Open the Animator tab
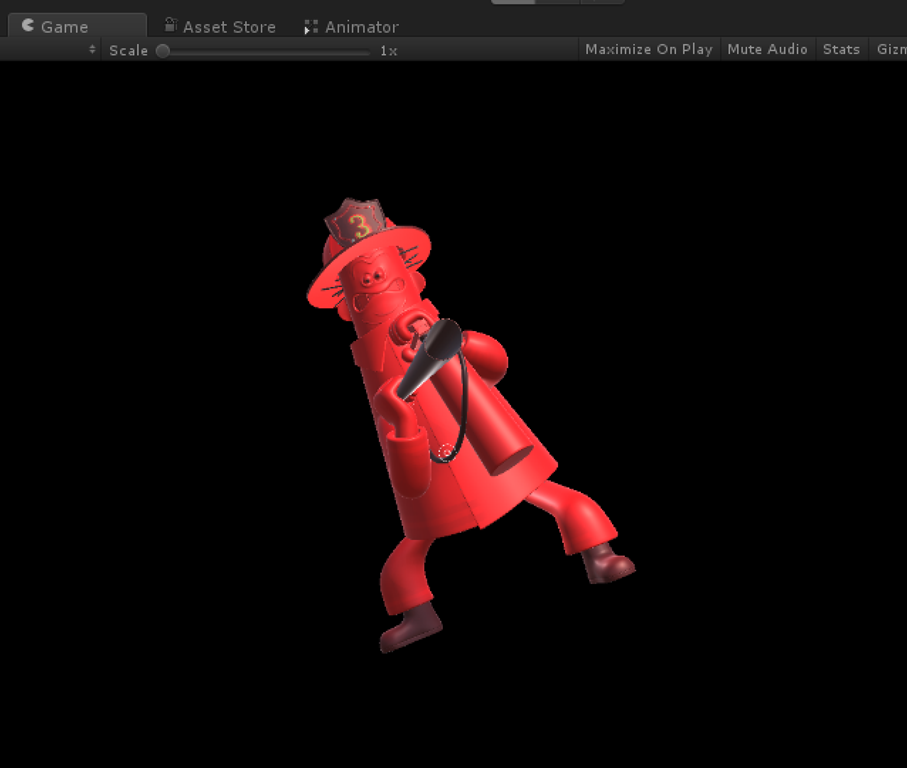This screenshot has height=768, width=907. point(352,27)
